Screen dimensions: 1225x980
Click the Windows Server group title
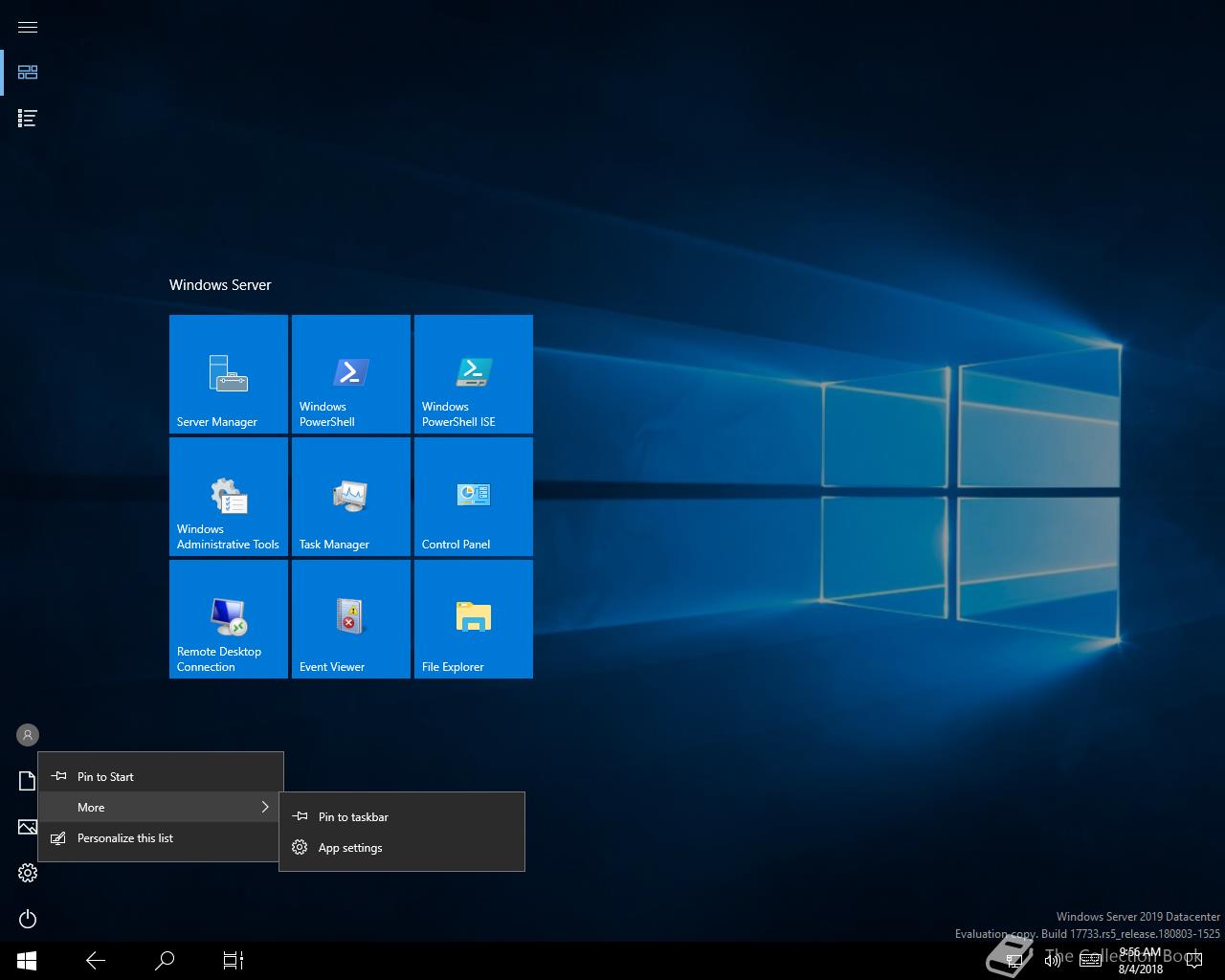(x=220, y=285)
